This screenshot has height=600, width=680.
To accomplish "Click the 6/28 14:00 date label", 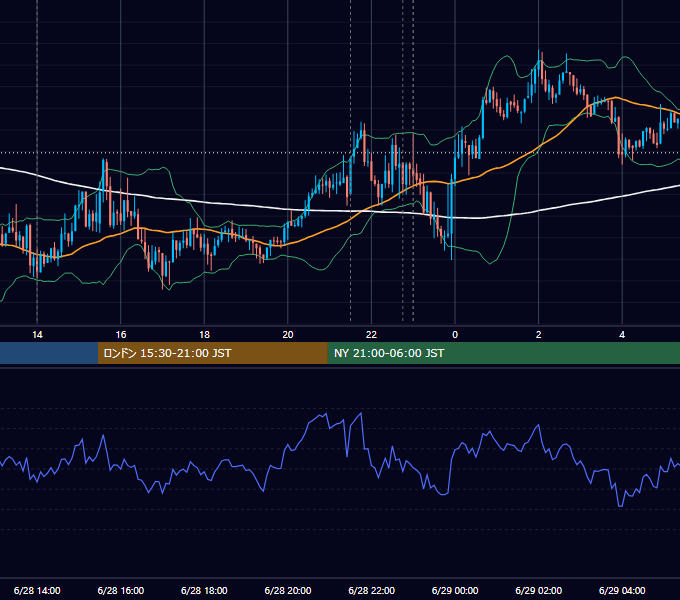I will click(x=37, y=590).
